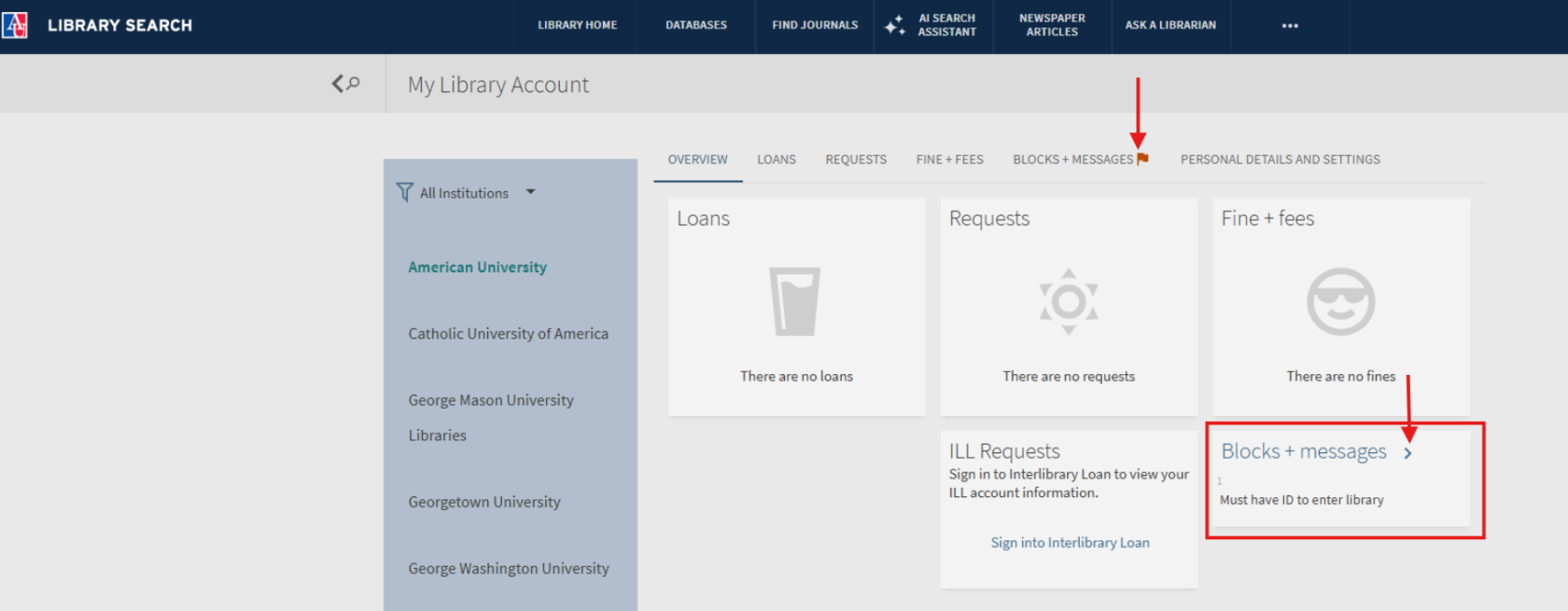Select Catholic University of America
Image resolution: width=1568 pixels, height=611 pixels.
[508, 334]
